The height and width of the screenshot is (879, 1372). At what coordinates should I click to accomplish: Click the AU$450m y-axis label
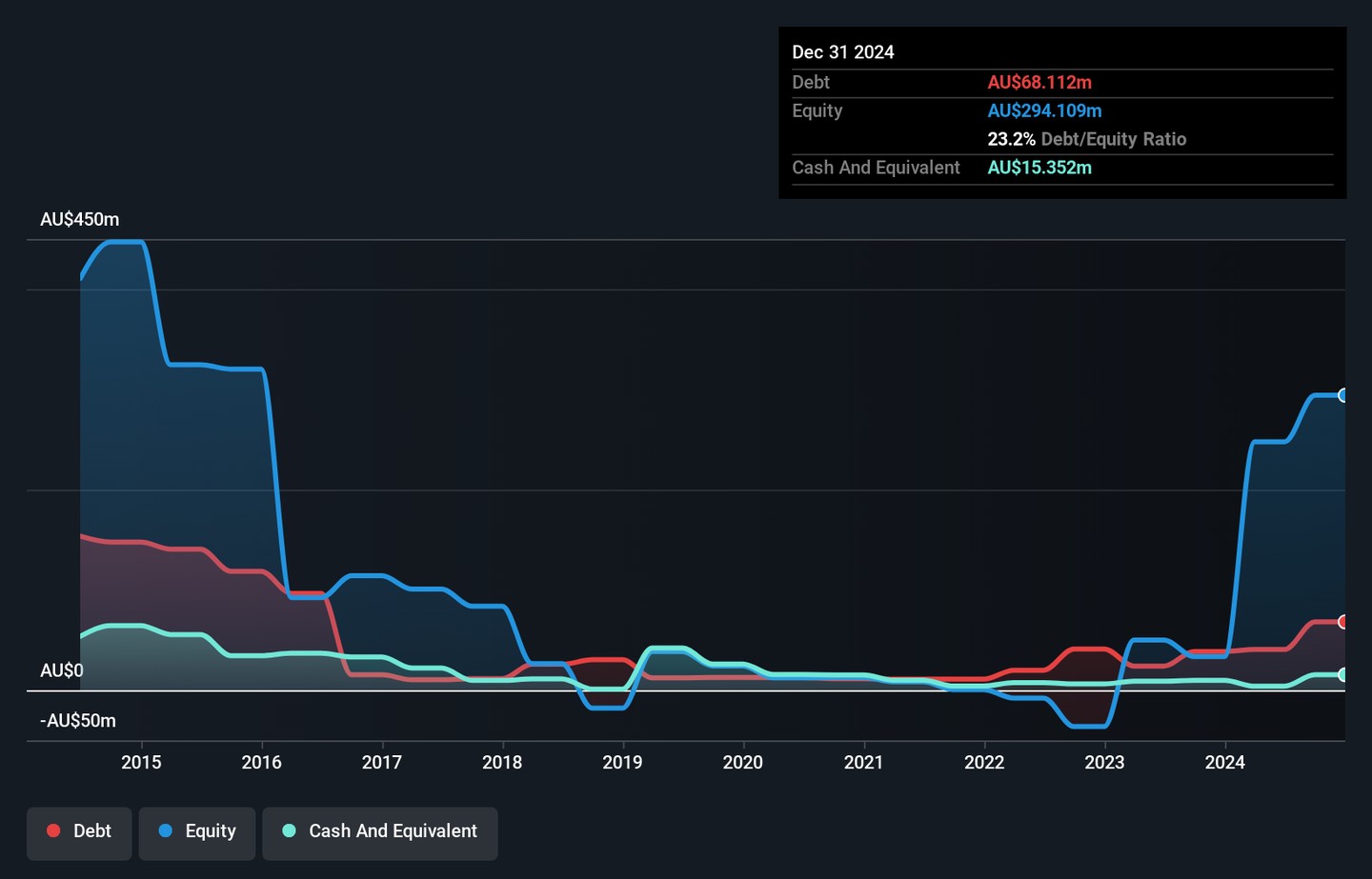80,220
